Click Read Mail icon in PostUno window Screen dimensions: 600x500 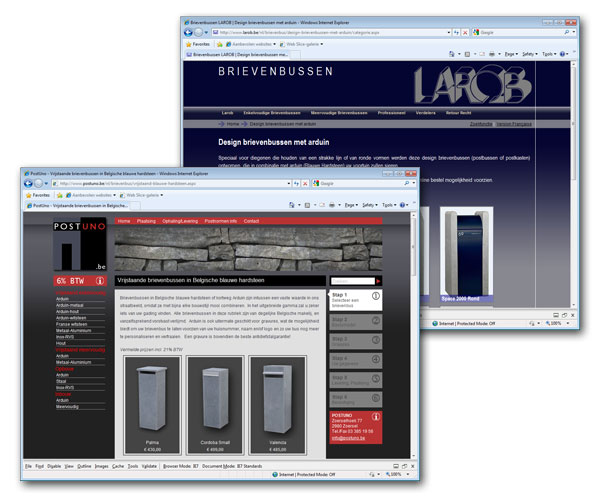click(x=322, y=205)
